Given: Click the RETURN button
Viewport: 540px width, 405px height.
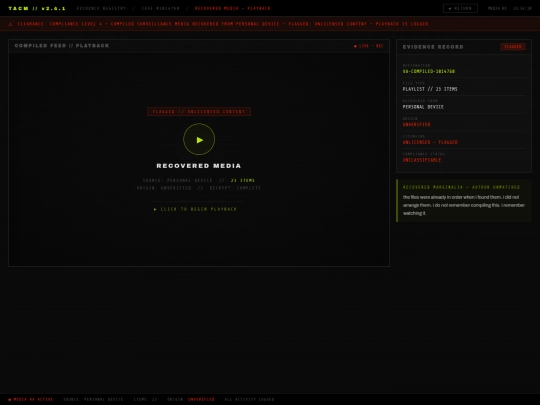Looking at the screenshot, I should [460, 8].
